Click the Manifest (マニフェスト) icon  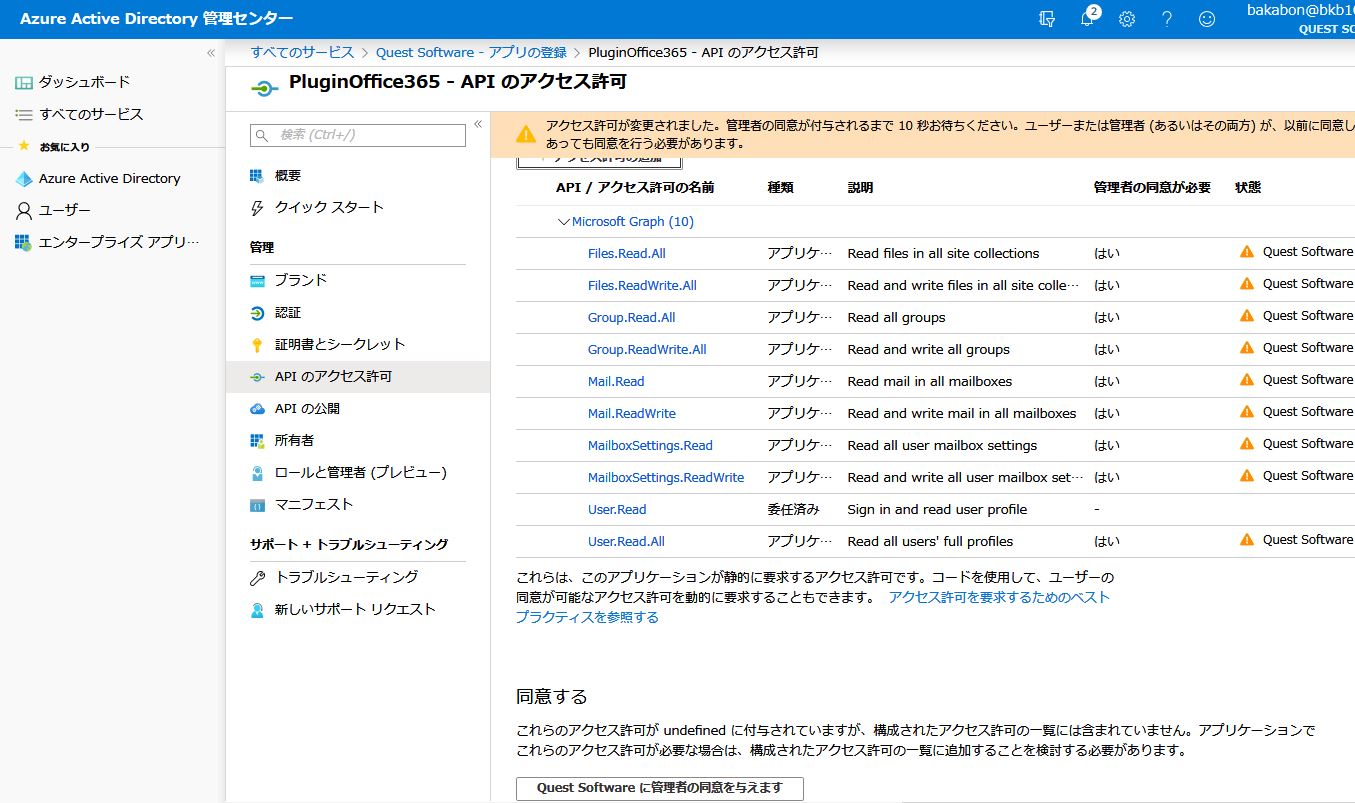(257, 505)
